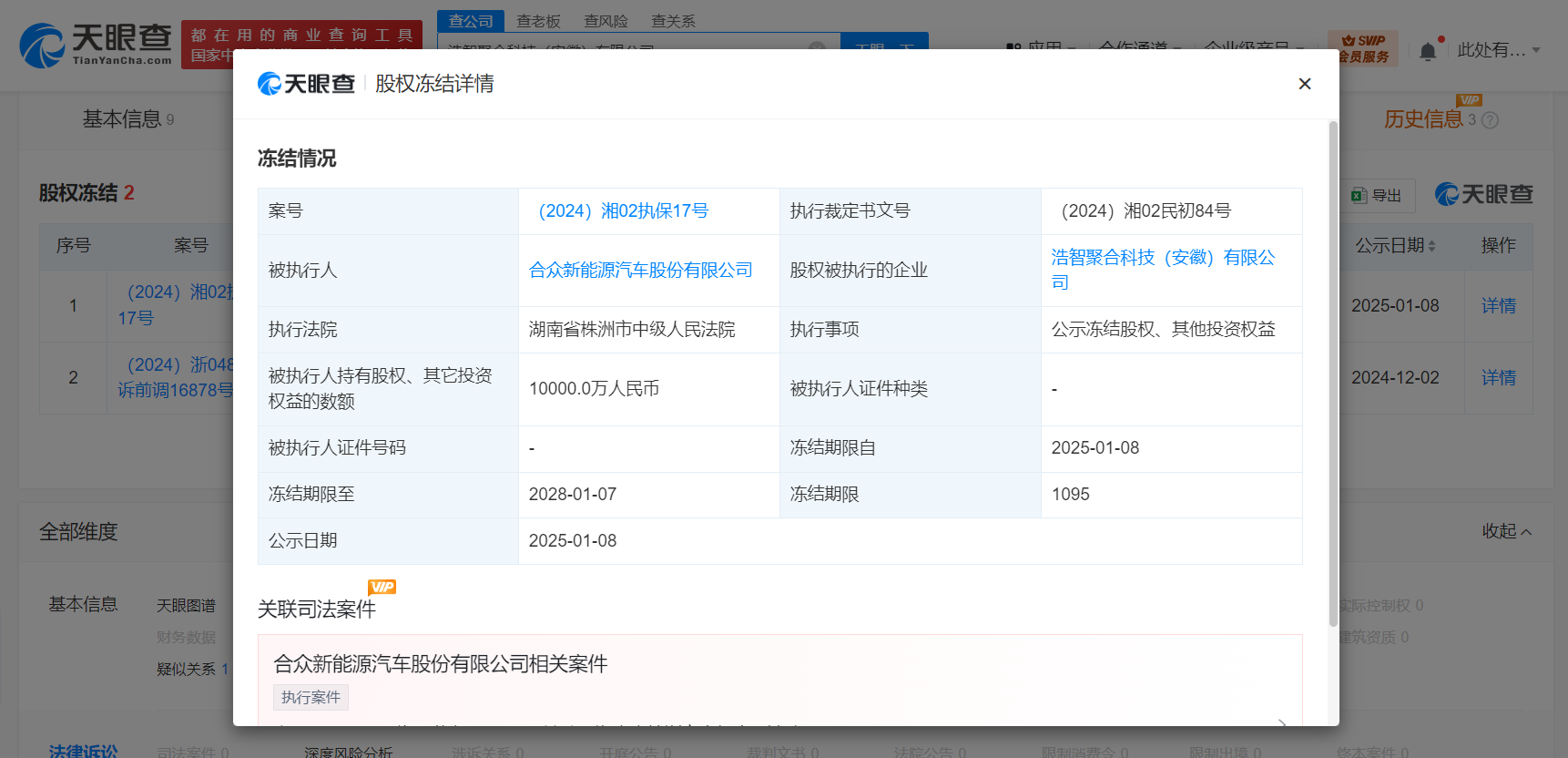1568x758 pixels.
Task: Click the 导出 export button
Action: coord(1377,195)
